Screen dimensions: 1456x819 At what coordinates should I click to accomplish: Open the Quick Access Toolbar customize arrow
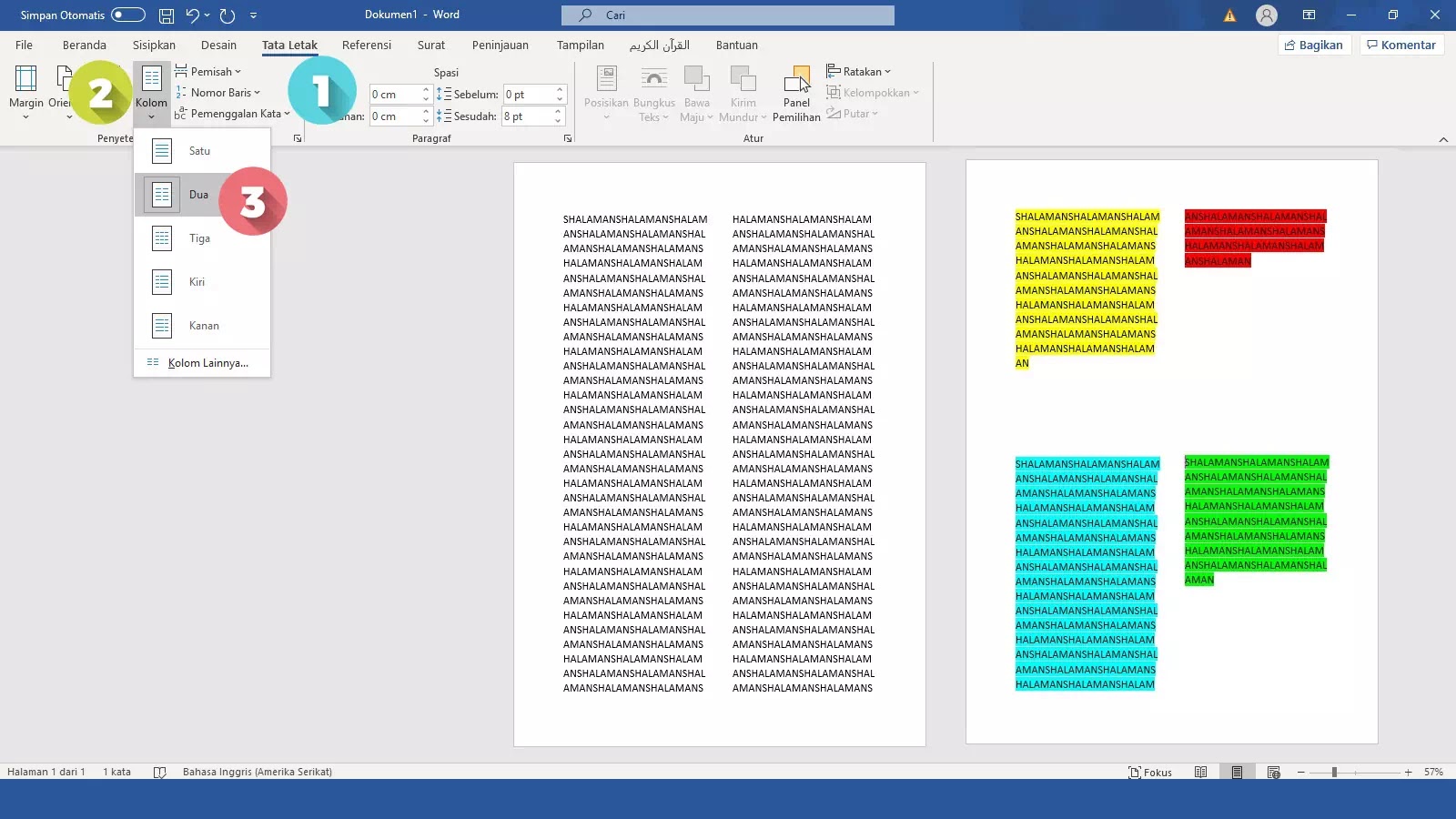pyautogui.click(x=253, y=15)
